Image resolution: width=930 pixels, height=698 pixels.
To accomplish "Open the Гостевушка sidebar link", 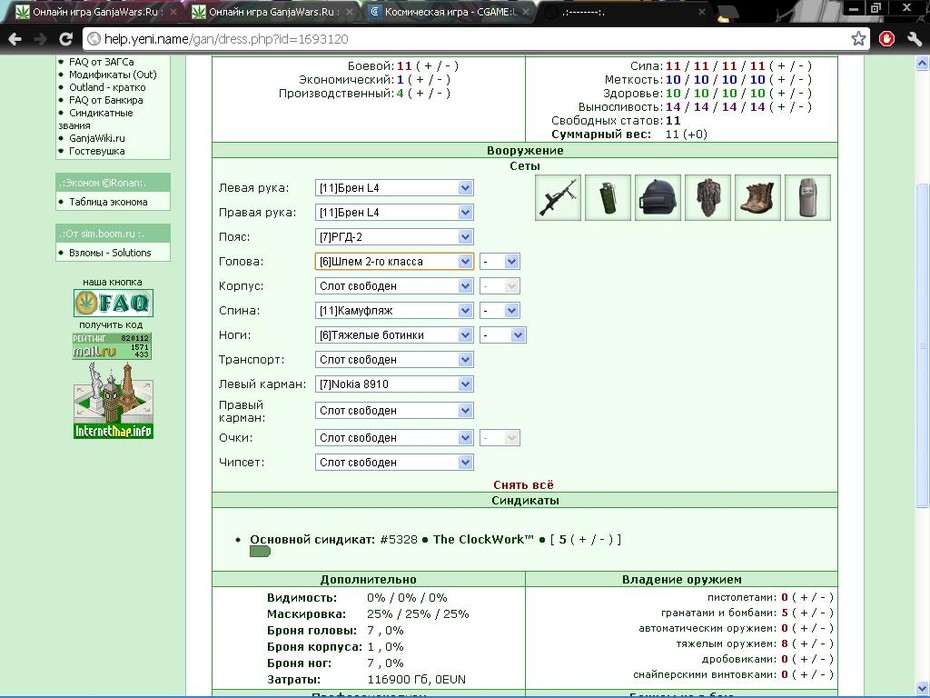I will point(97,151).
